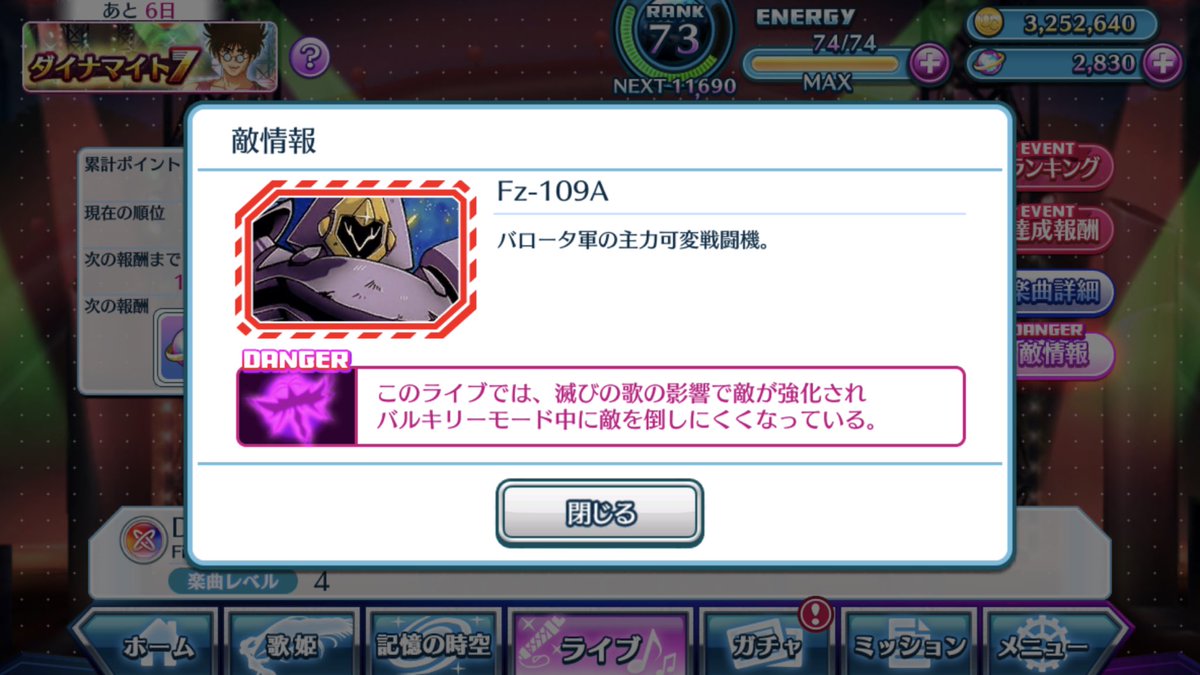
Task: Click the purple DANGER effect icon
Action: [297, 406]
